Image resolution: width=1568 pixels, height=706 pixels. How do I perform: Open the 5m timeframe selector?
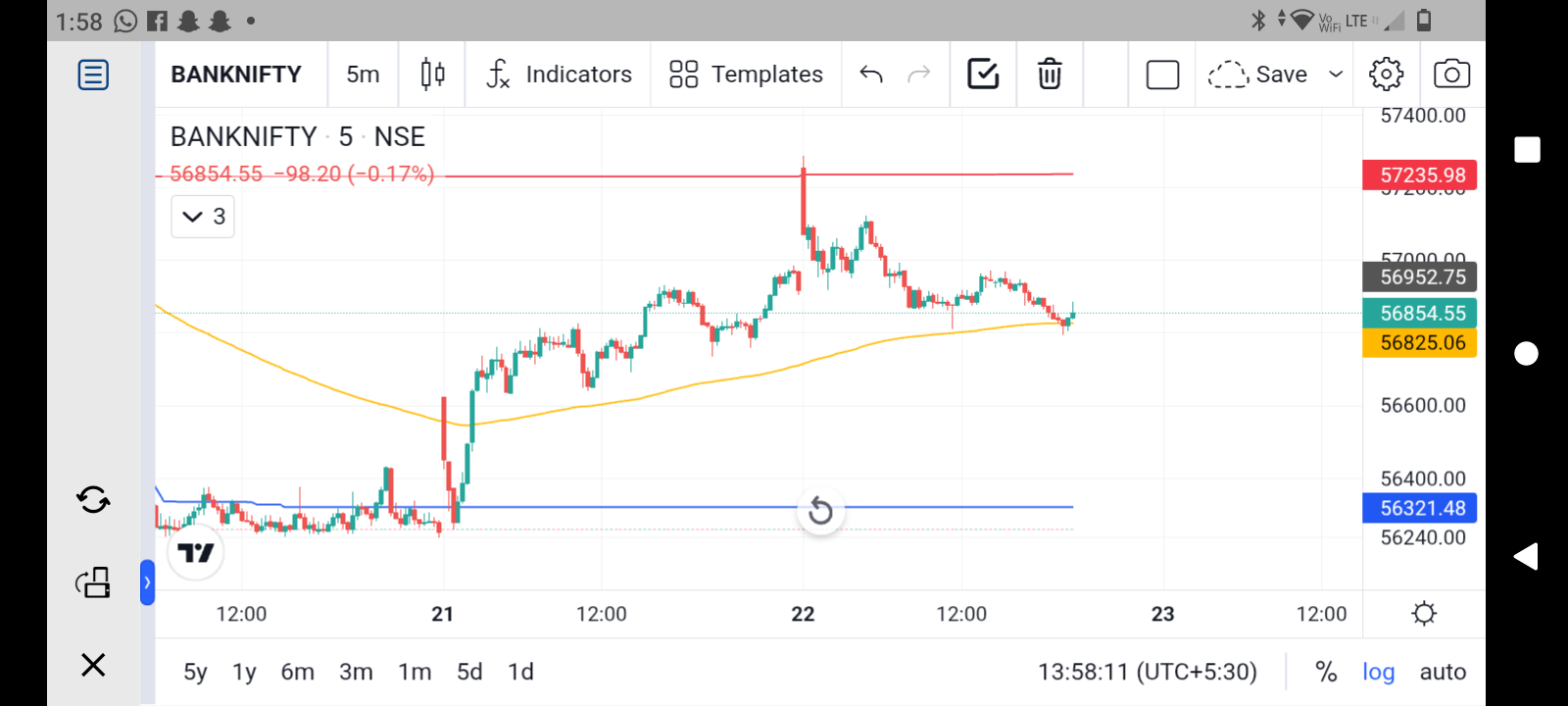pyautogui.click(x=363, y=75)
